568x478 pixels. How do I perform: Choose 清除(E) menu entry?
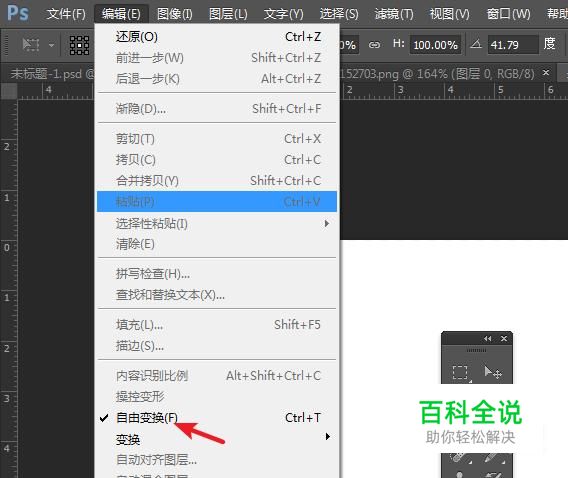tap(217, 244)
